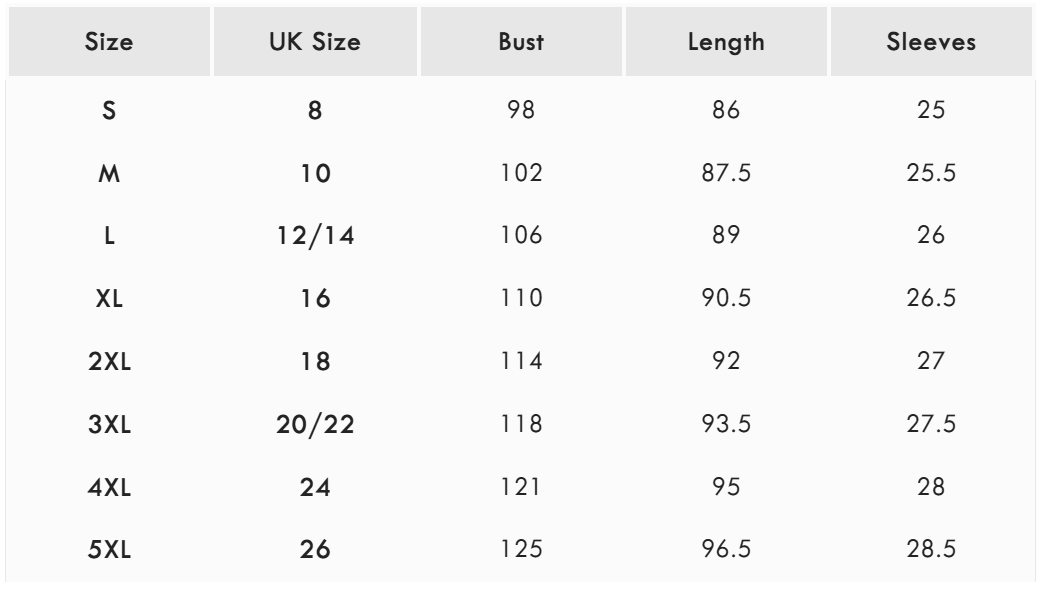This screenshot has width=1046, height=592.
Task: Select the 2XL size row label
Action: point(109,361)
